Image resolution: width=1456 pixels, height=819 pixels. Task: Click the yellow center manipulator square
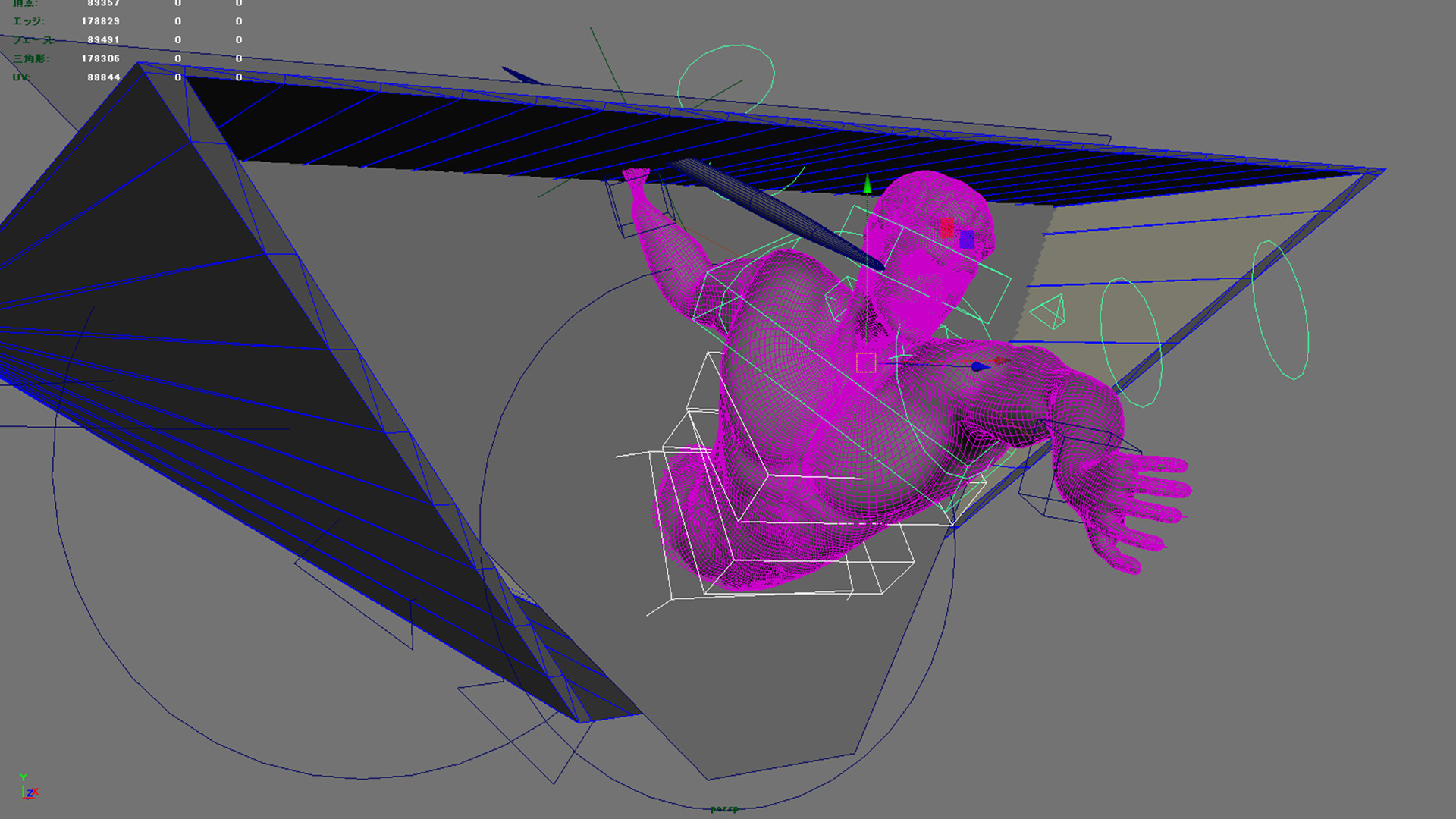coord(866,363)
